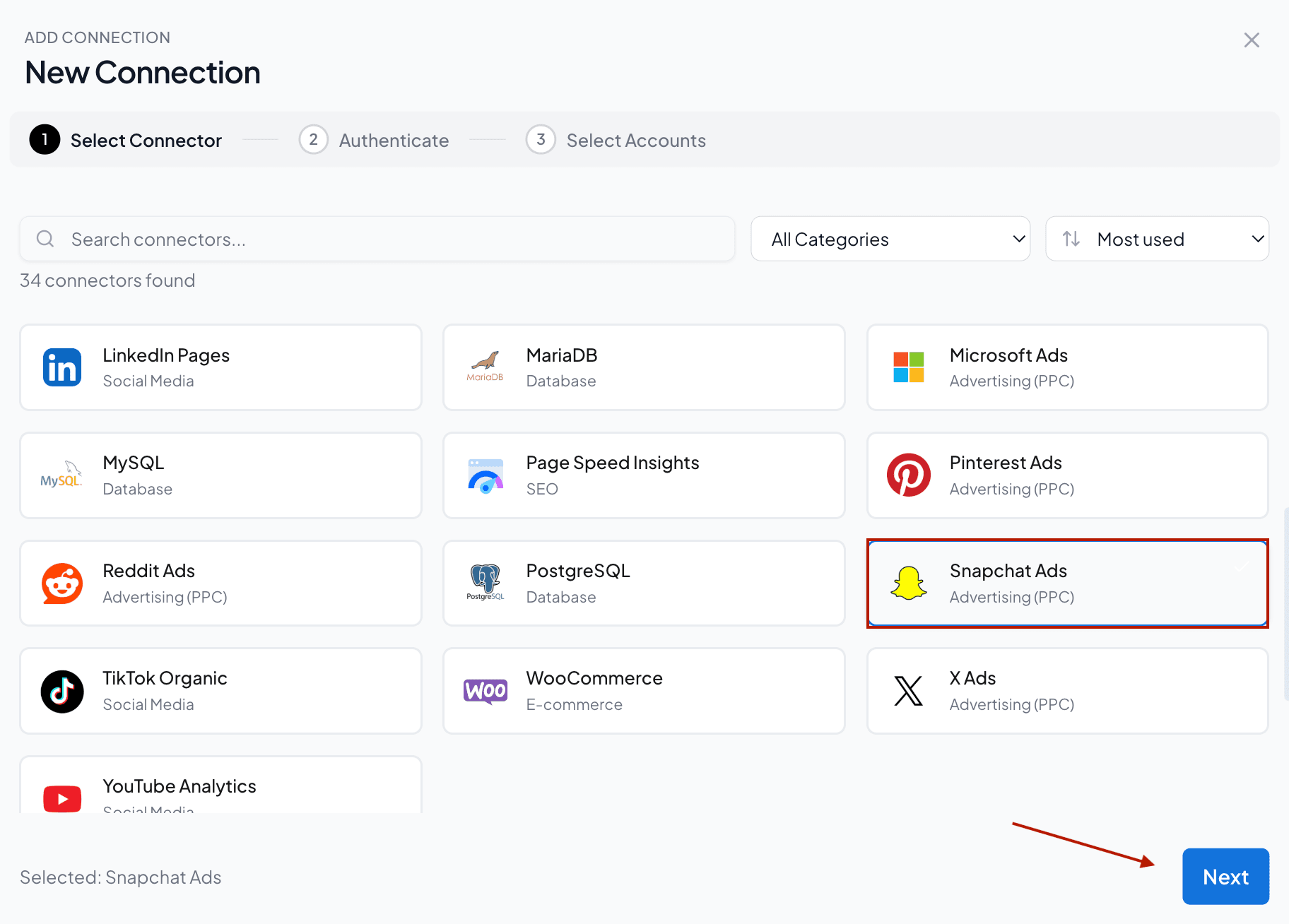Click the X Ads logo icon

(909, 692)
